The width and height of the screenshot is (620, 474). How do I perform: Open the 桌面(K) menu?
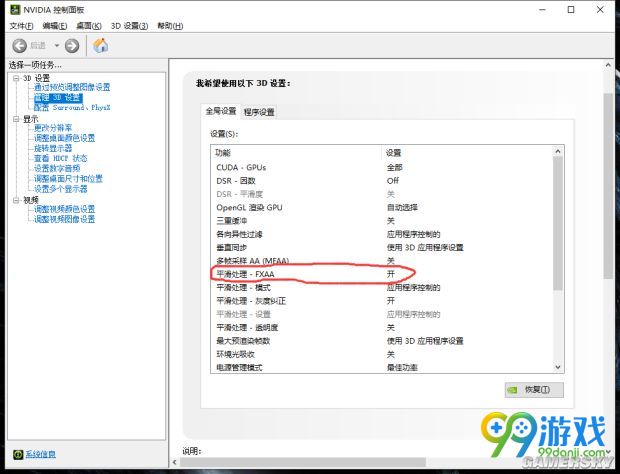point(89,26)
